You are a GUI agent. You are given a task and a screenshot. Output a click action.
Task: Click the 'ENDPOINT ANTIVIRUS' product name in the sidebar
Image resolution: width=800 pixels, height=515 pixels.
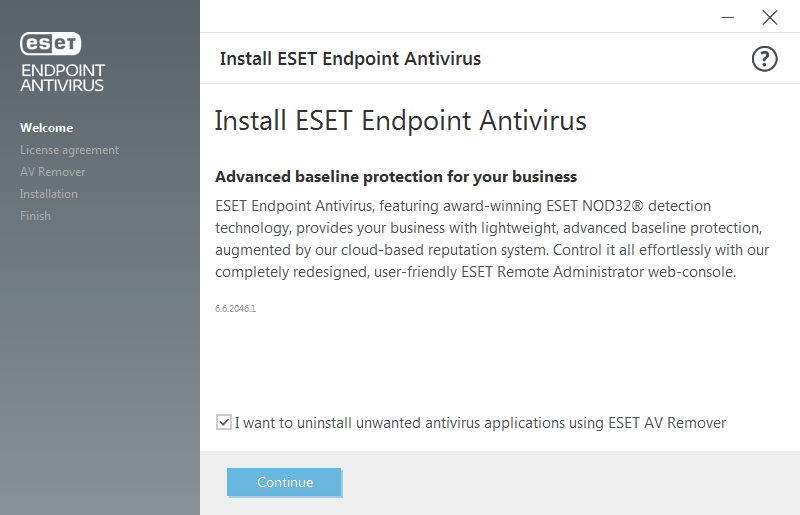coord(62,78)
